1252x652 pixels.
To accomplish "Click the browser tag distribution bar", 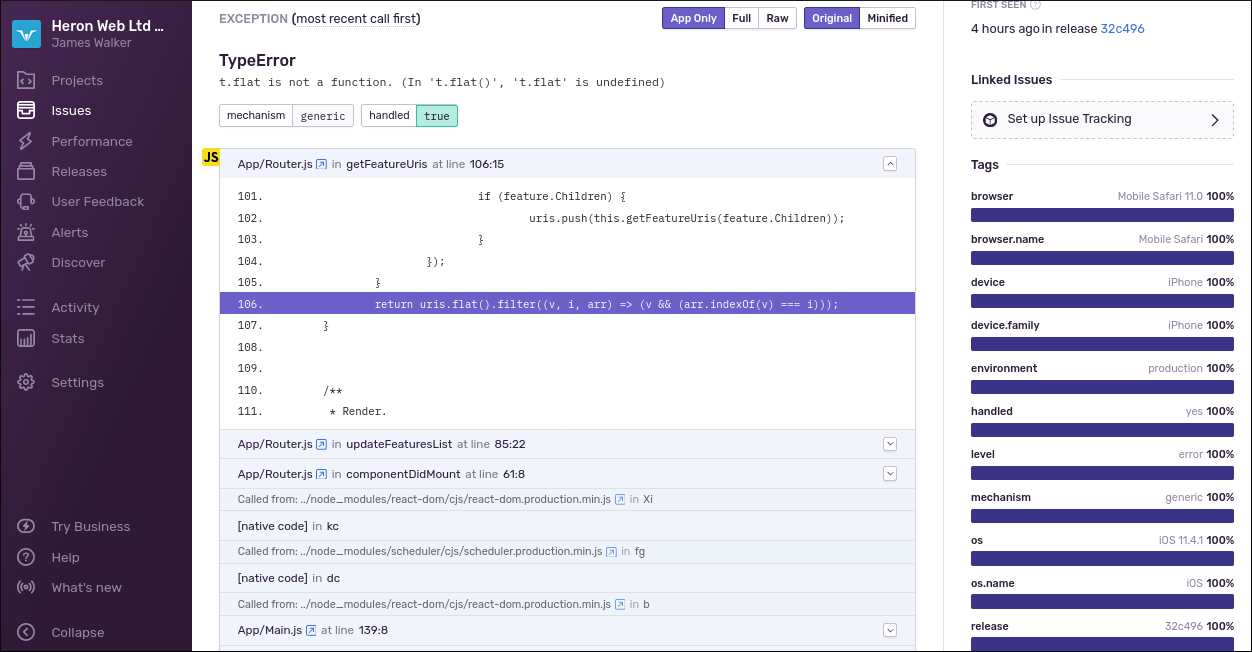I will (1102, 215).
